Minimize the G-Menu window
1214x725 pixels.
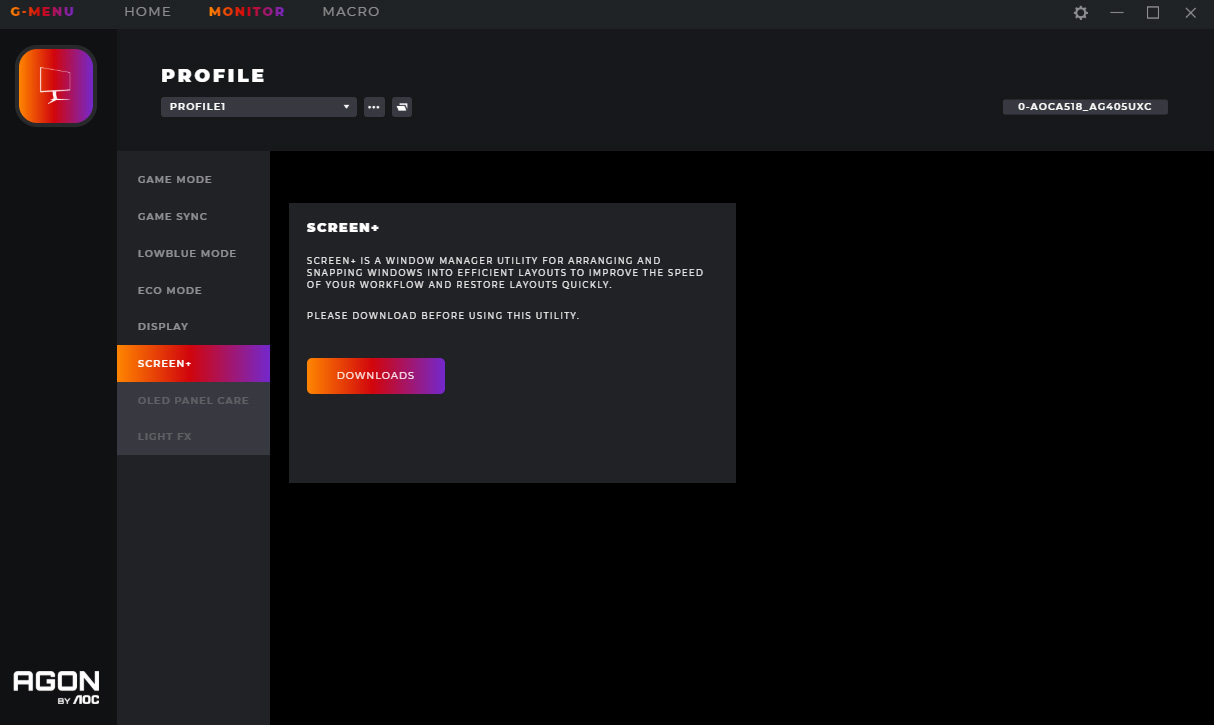[1117, 13]
